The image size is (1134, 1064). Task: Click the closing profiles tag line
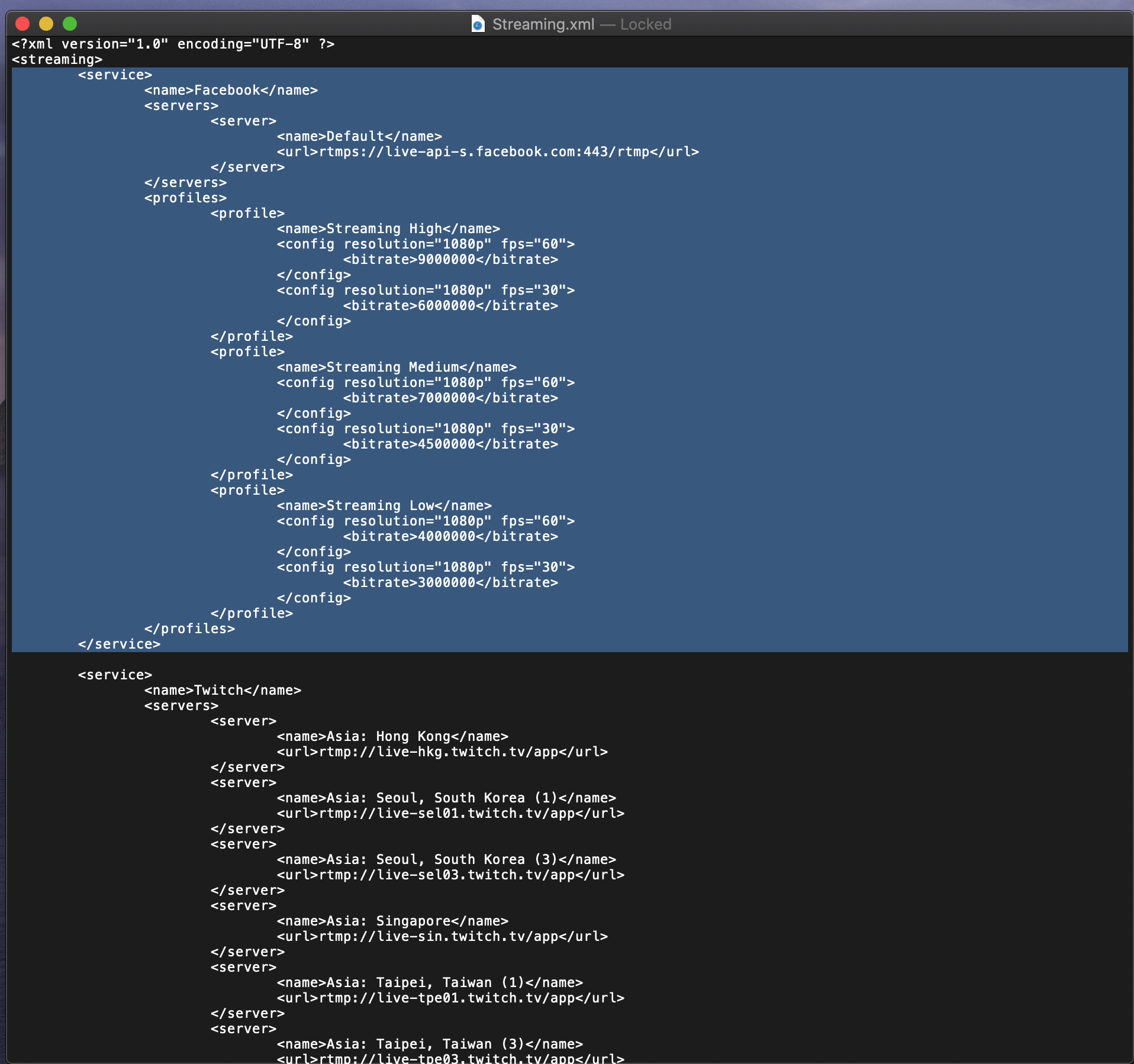[x=189, y=629]
